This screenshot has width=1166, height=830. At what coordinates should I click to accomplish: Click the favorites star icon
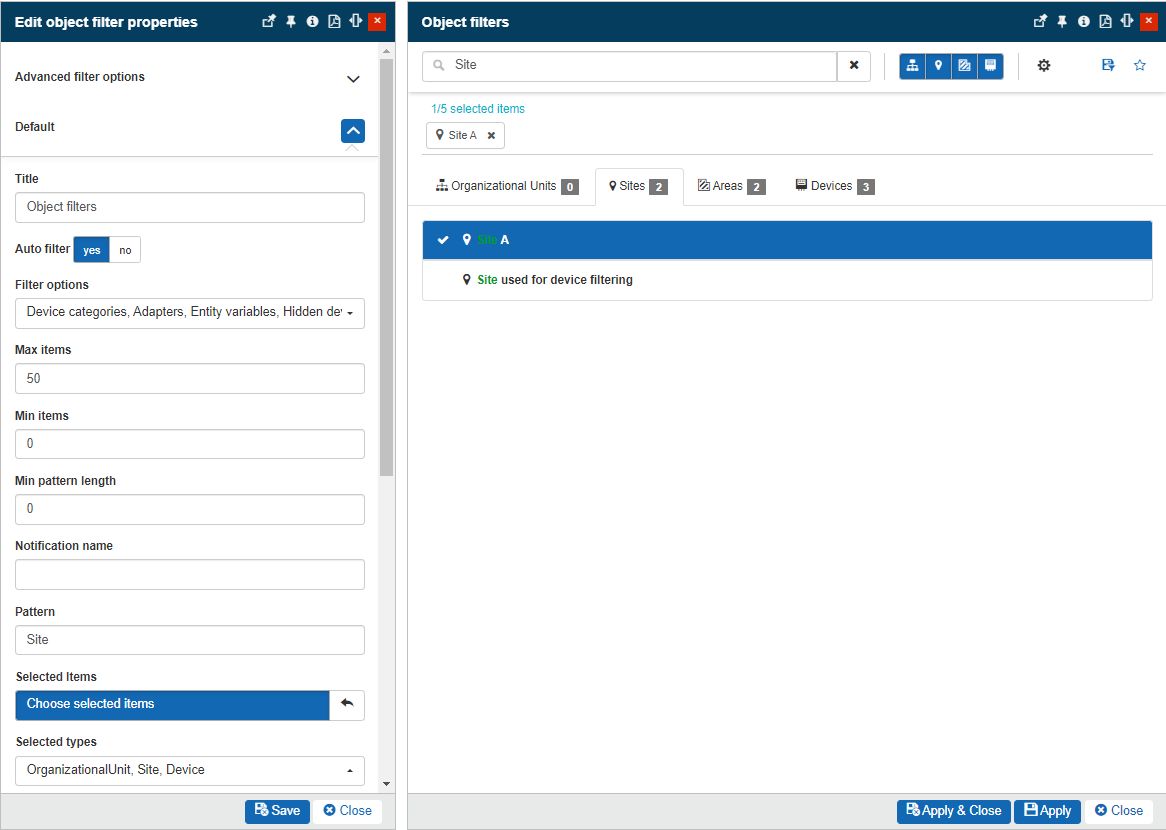click(x=1140, y=66)
